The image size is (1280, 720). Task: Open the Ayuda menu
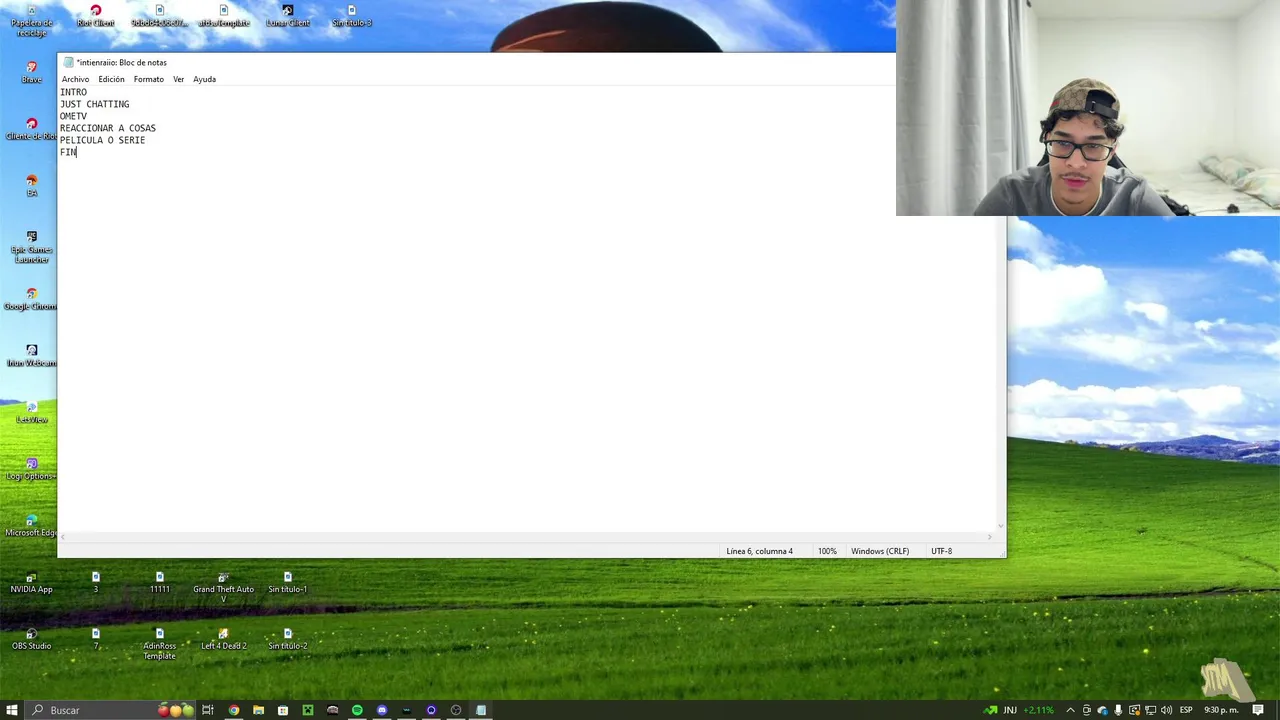(204, 79)
